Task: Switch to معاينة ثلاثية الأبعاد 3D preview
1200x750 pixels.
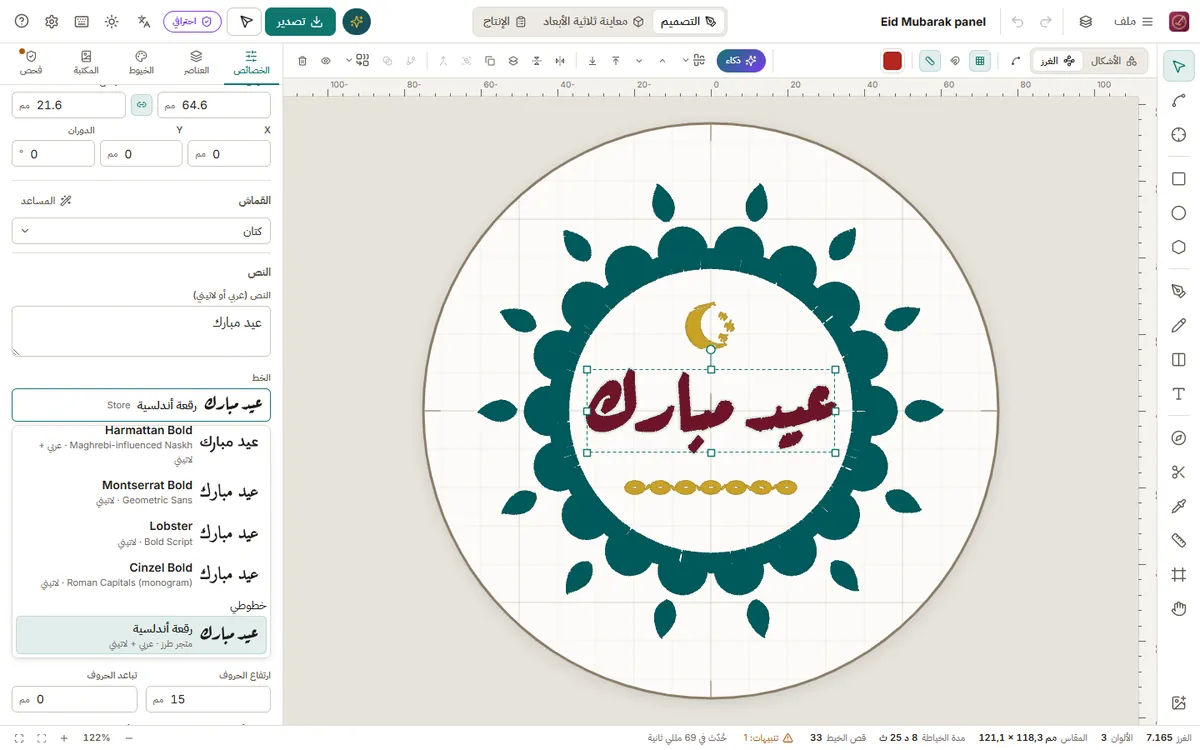Action: pyautogui.click(x=595, y=21)
